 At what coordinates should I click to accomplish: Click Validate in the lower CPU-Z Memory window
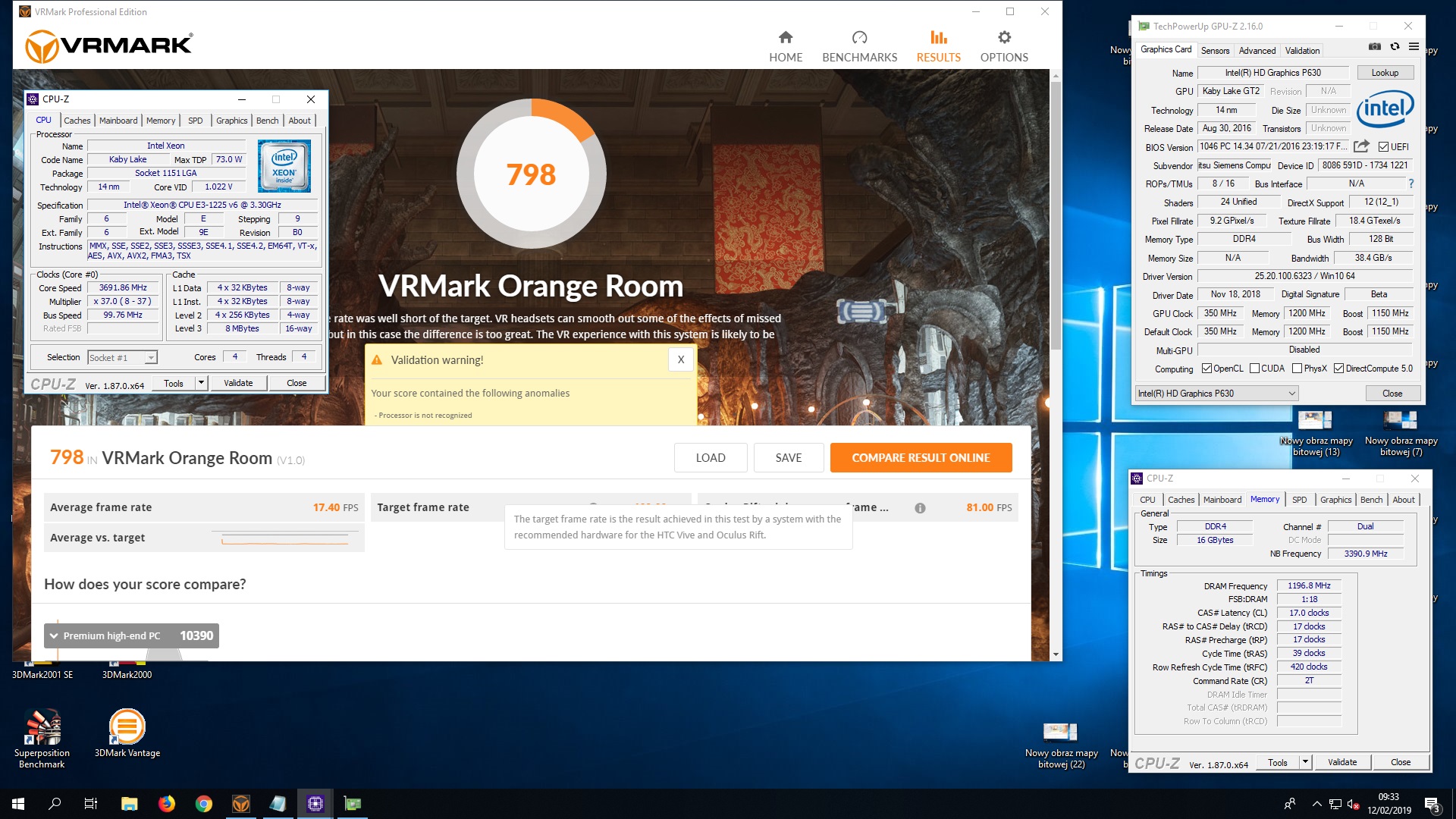1341,762
